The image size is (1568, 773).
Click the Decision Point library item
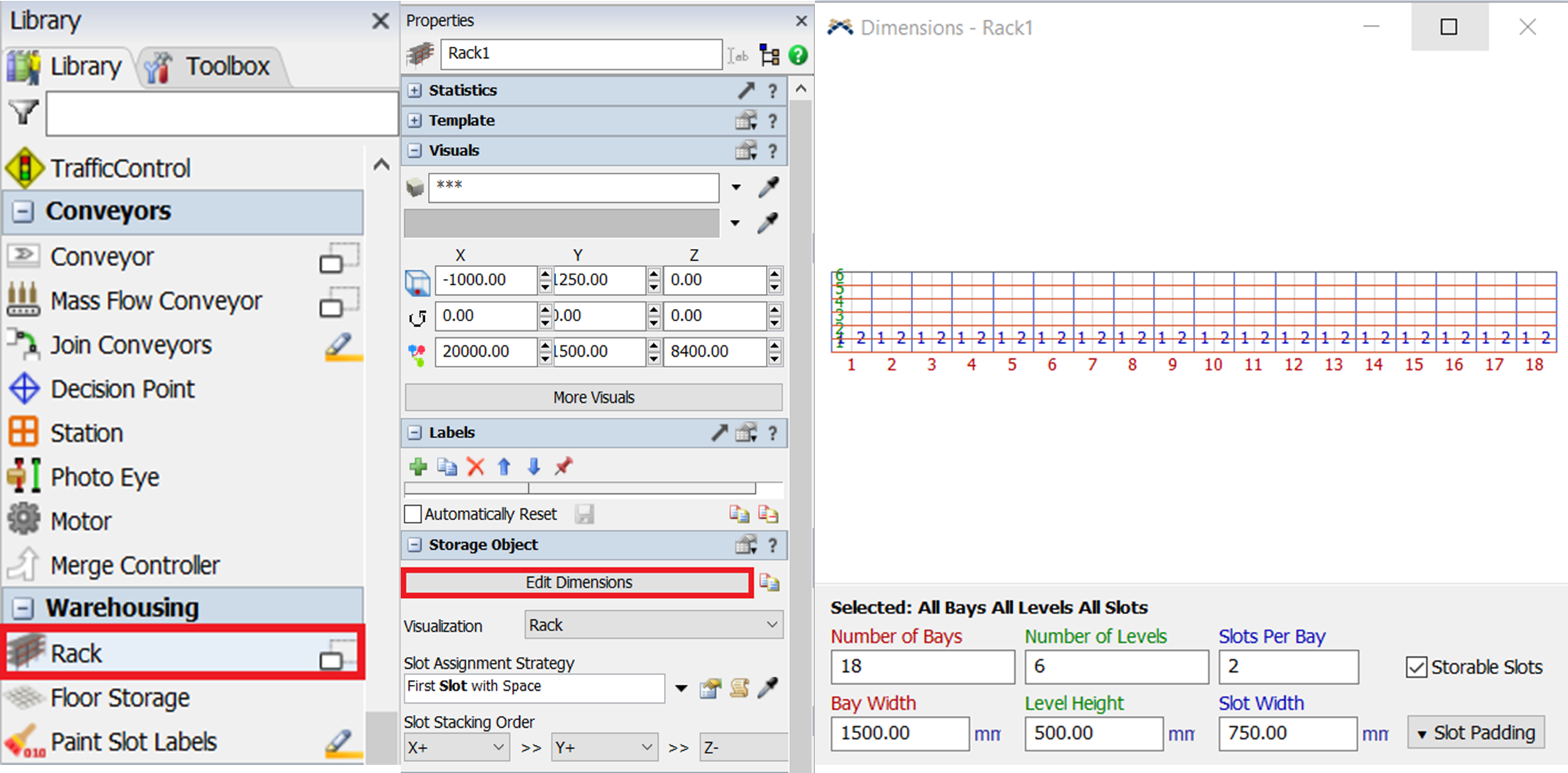(x=122, y=389)
